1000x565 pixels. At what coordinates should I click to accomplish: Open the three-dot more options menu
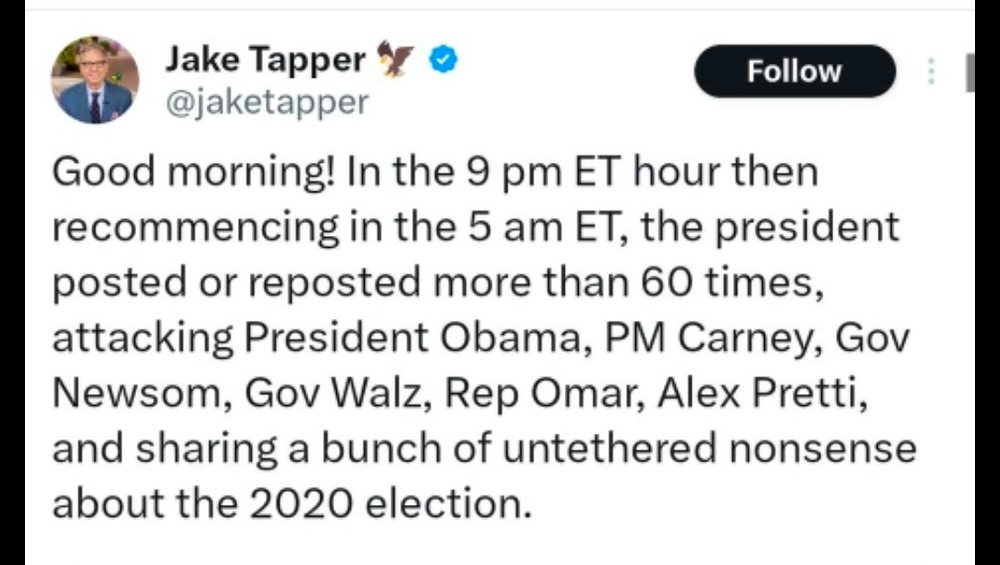pyautogui.click(x=931, y=72)
